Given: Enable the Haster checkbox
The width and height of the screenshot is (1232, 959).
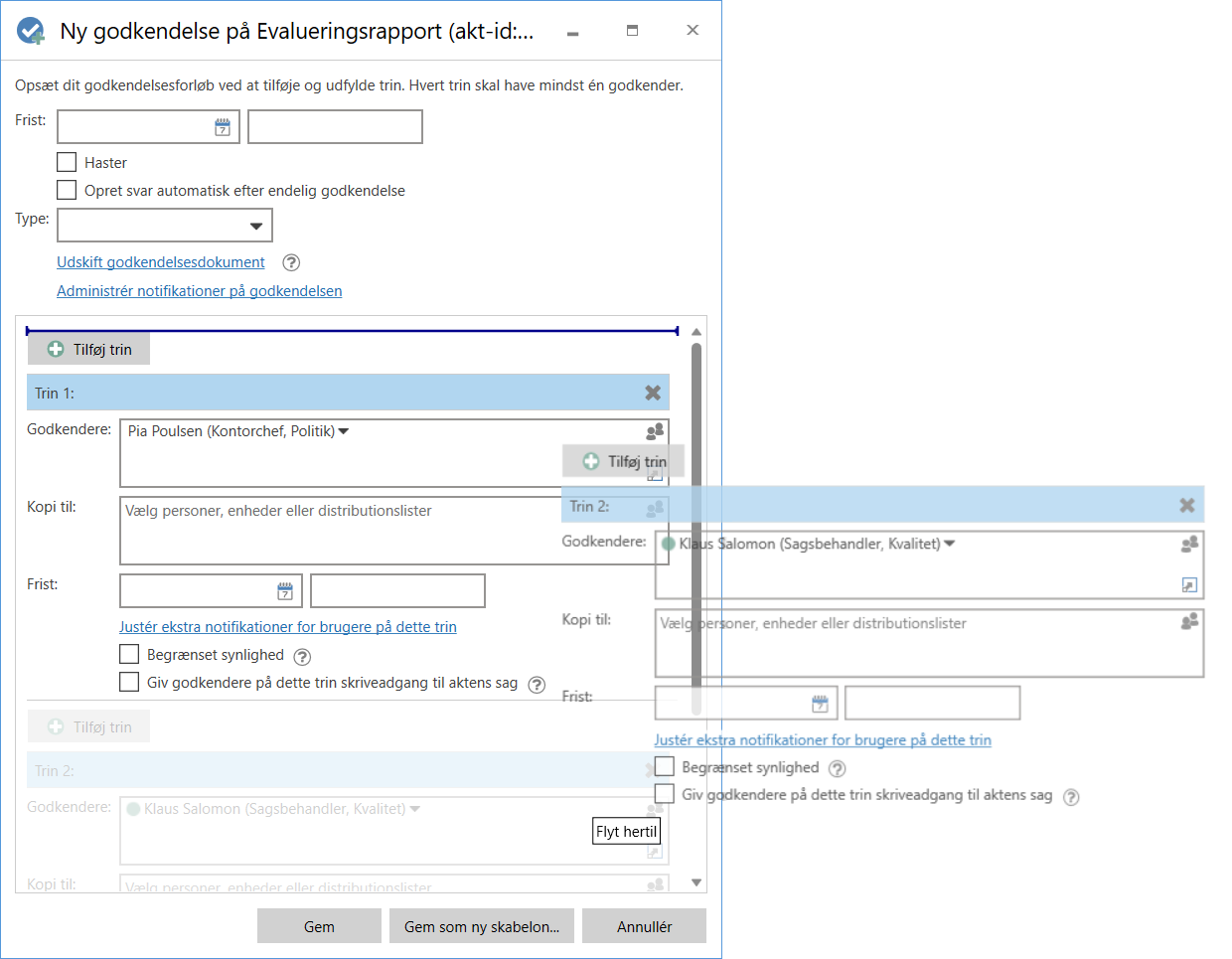Looking at the screenshot, I should point(67,162).
